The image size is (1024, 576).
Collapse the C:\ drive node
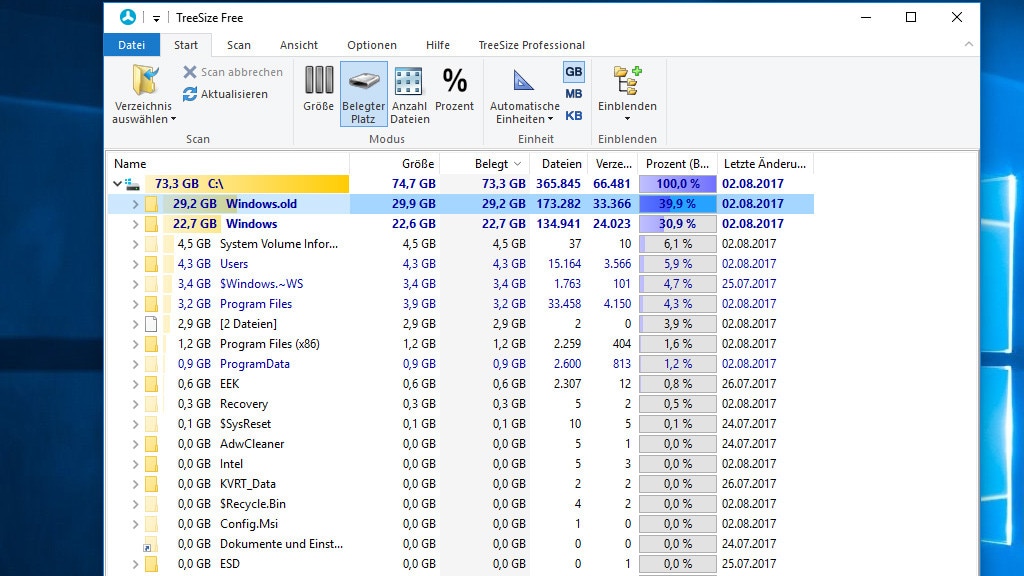click(117, 184)
